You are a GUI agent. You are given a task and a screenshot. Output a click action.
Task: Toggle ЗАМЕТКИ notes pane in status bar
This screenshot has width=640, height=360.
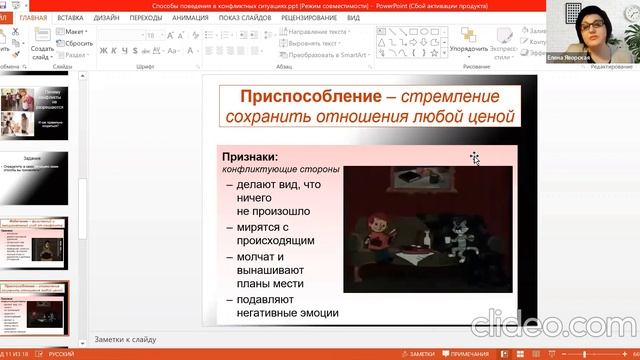418,354
